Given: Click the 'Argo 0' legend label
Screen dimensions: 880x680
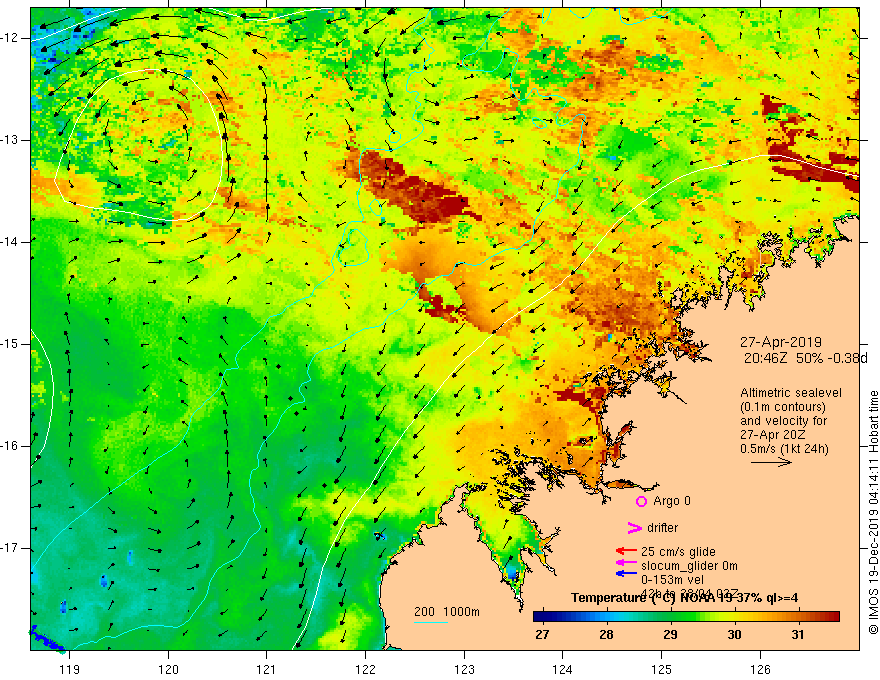Looking at the screenshot, I should coord(672,501).
